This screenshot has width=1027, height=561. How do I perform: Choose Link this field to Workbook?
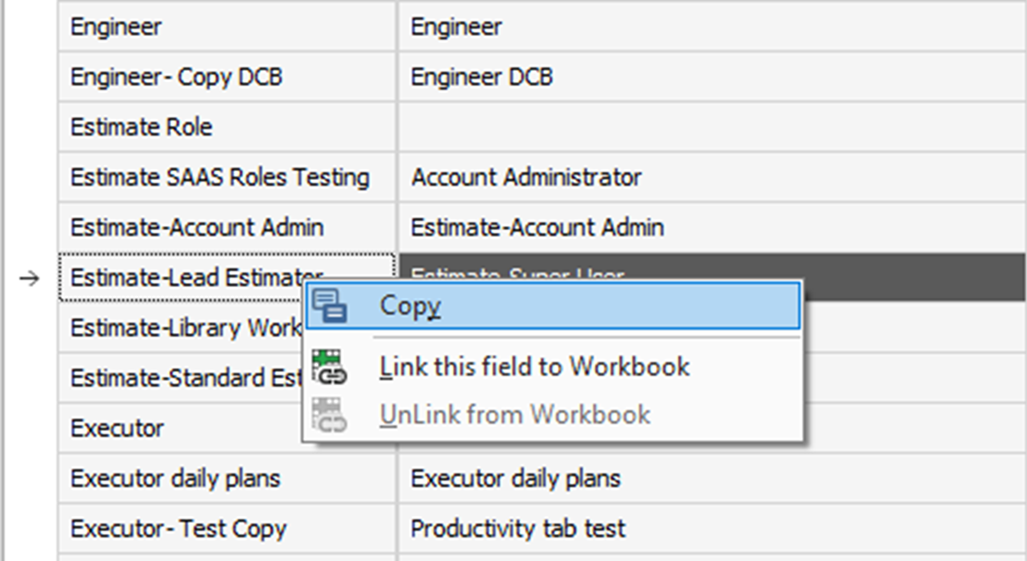click(x=534, y=366)
